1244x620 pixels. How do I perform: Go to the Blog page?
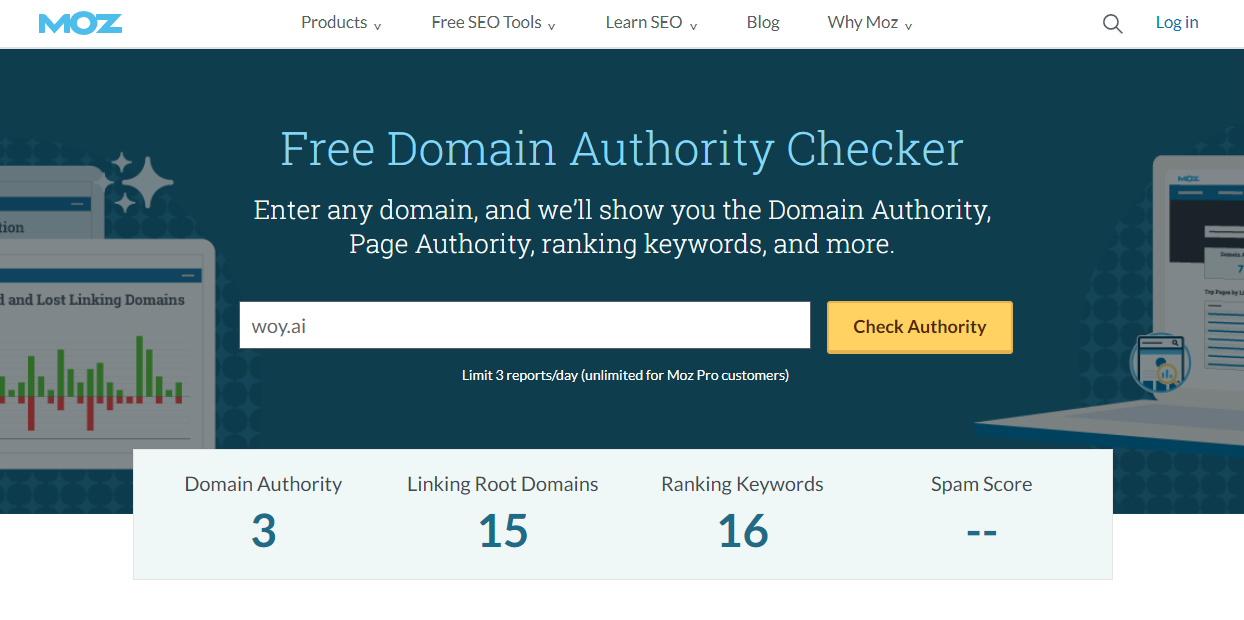(763, 23)
